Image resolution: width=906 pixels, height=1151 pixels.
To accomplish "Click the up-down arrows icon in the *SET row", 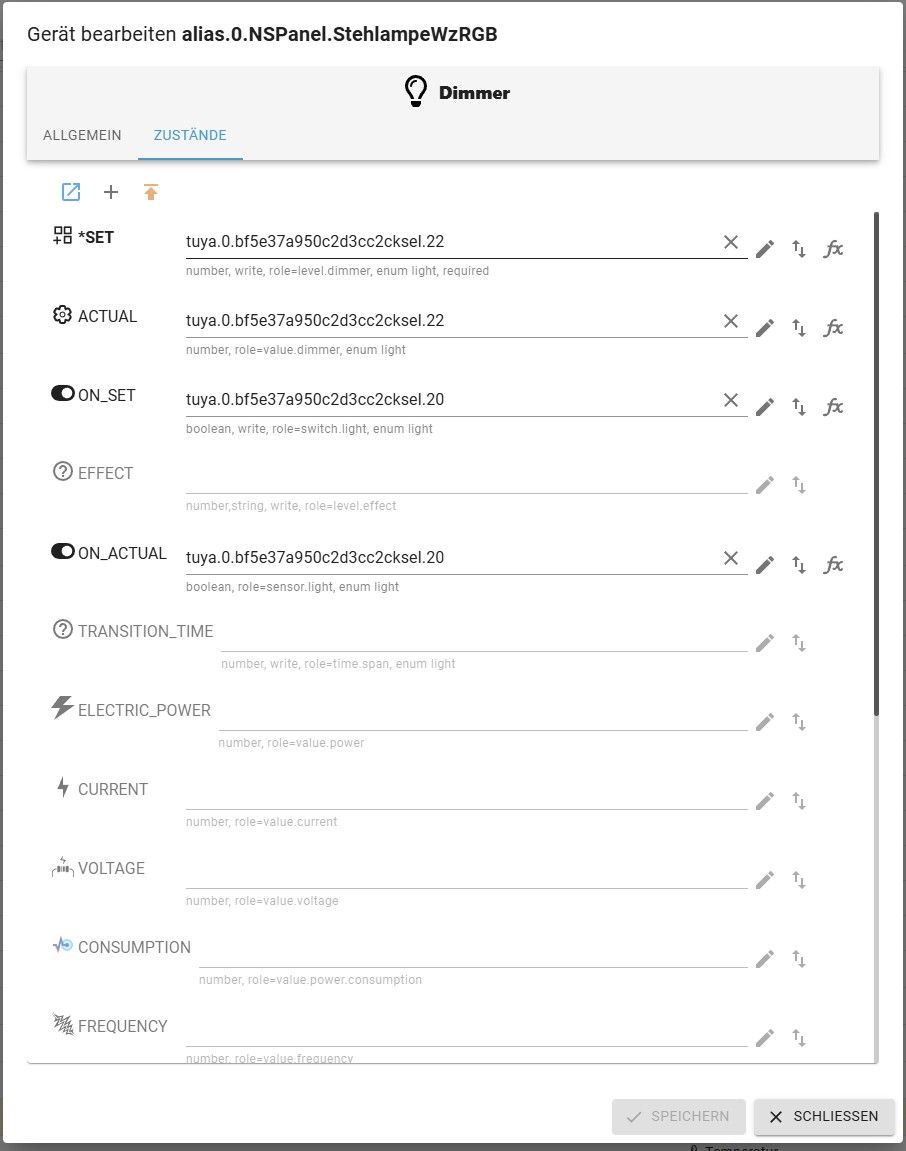I will [x=799, y=249].
